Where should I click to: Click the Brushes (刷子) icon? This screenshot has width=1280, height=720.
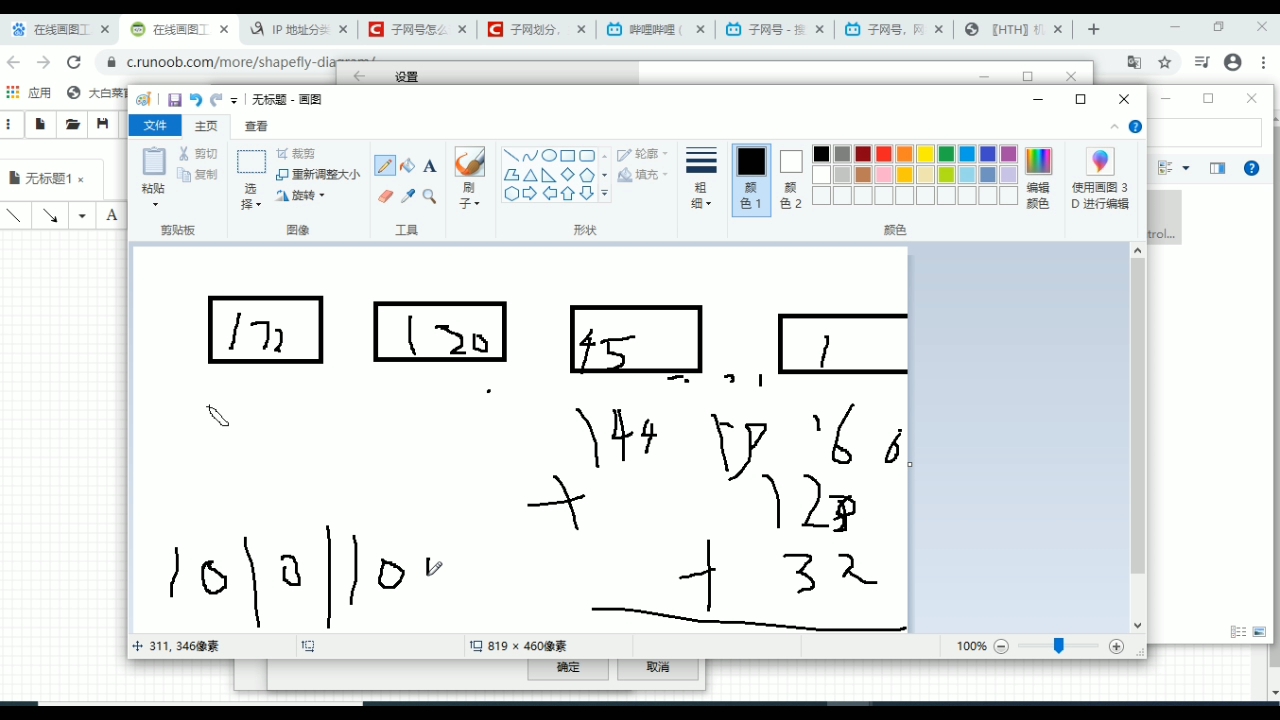click(x=469, y=162)
